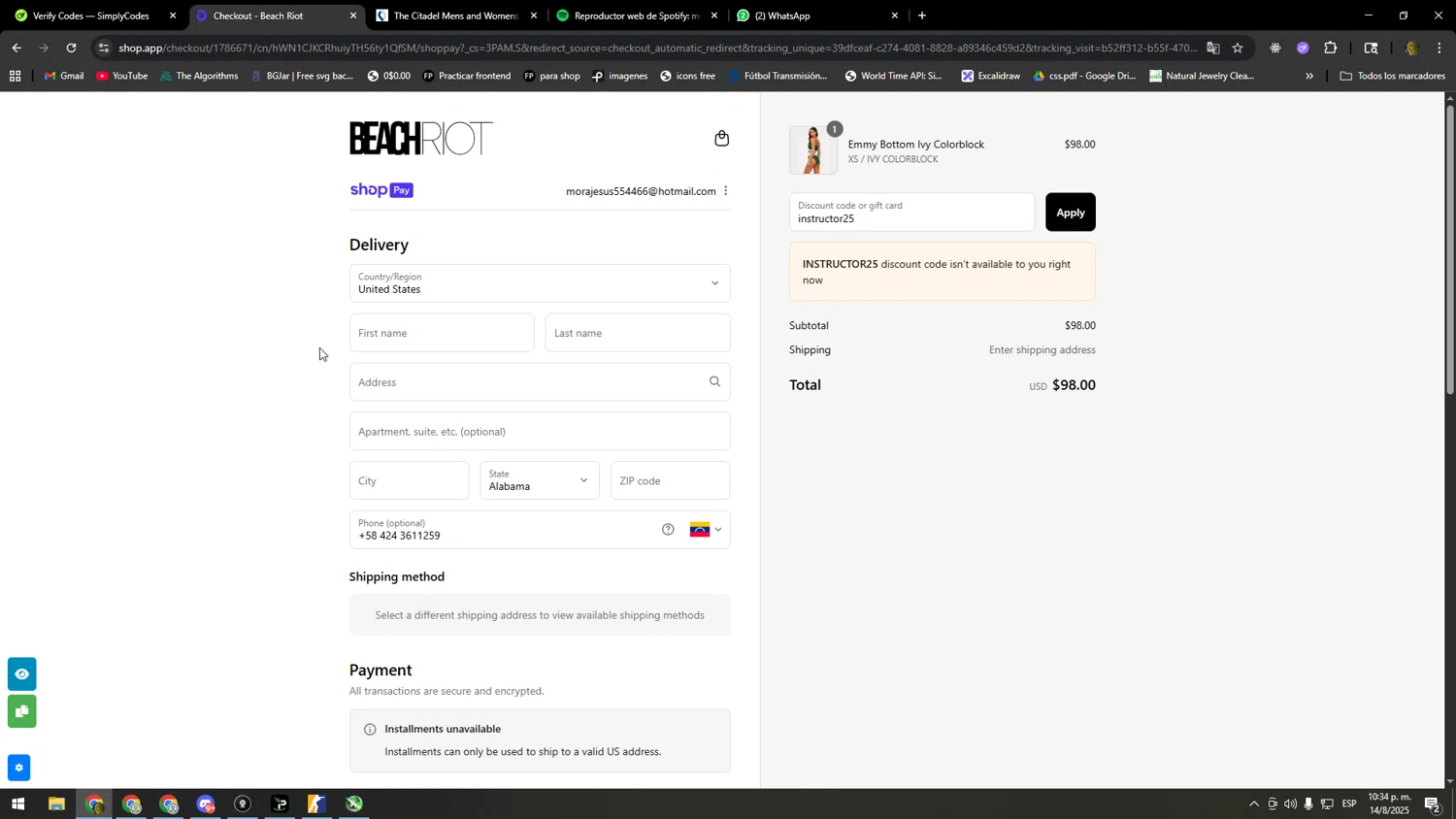Click the address search magnifier icon

[714, 381]
